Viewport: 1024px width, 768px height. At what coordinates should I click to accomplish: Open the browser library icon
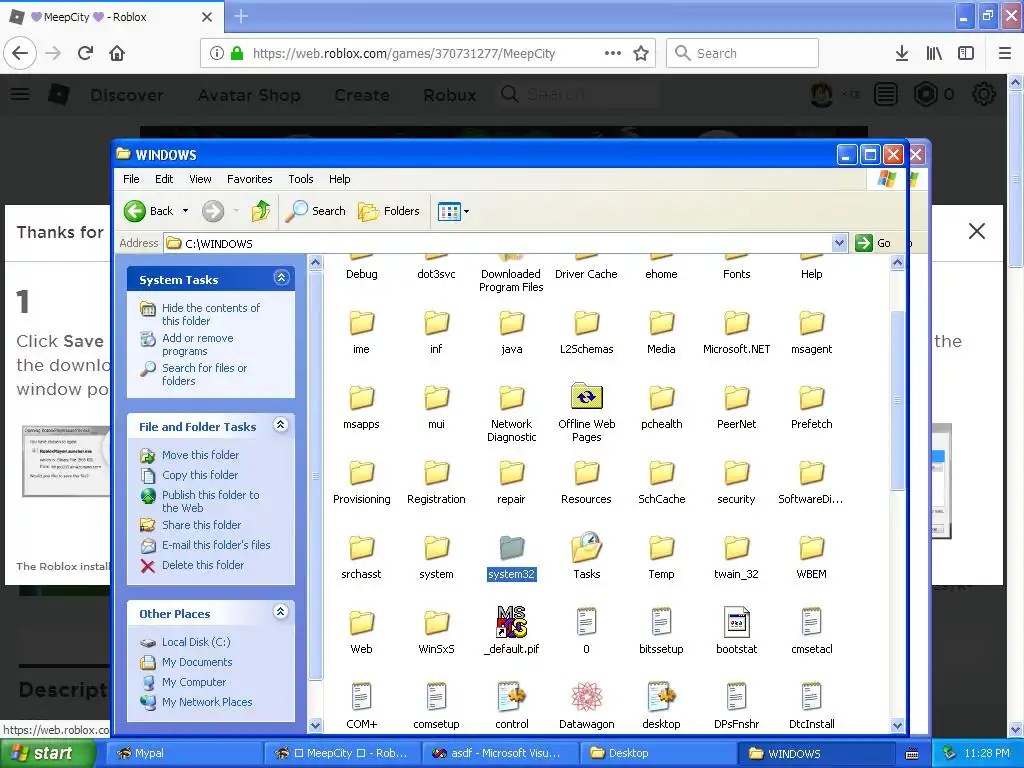934,53
